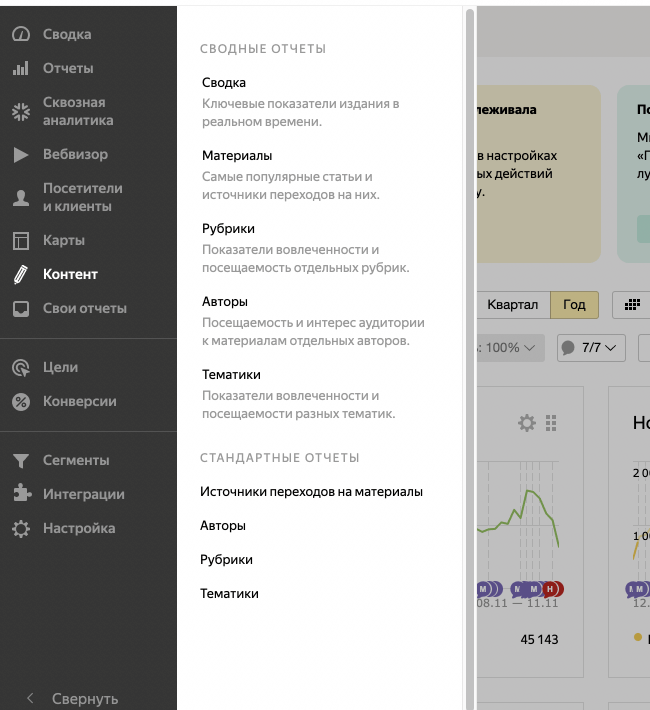Select the Год period toggle
The width and height of the screenshot is (650, 710).
[574, 305]
